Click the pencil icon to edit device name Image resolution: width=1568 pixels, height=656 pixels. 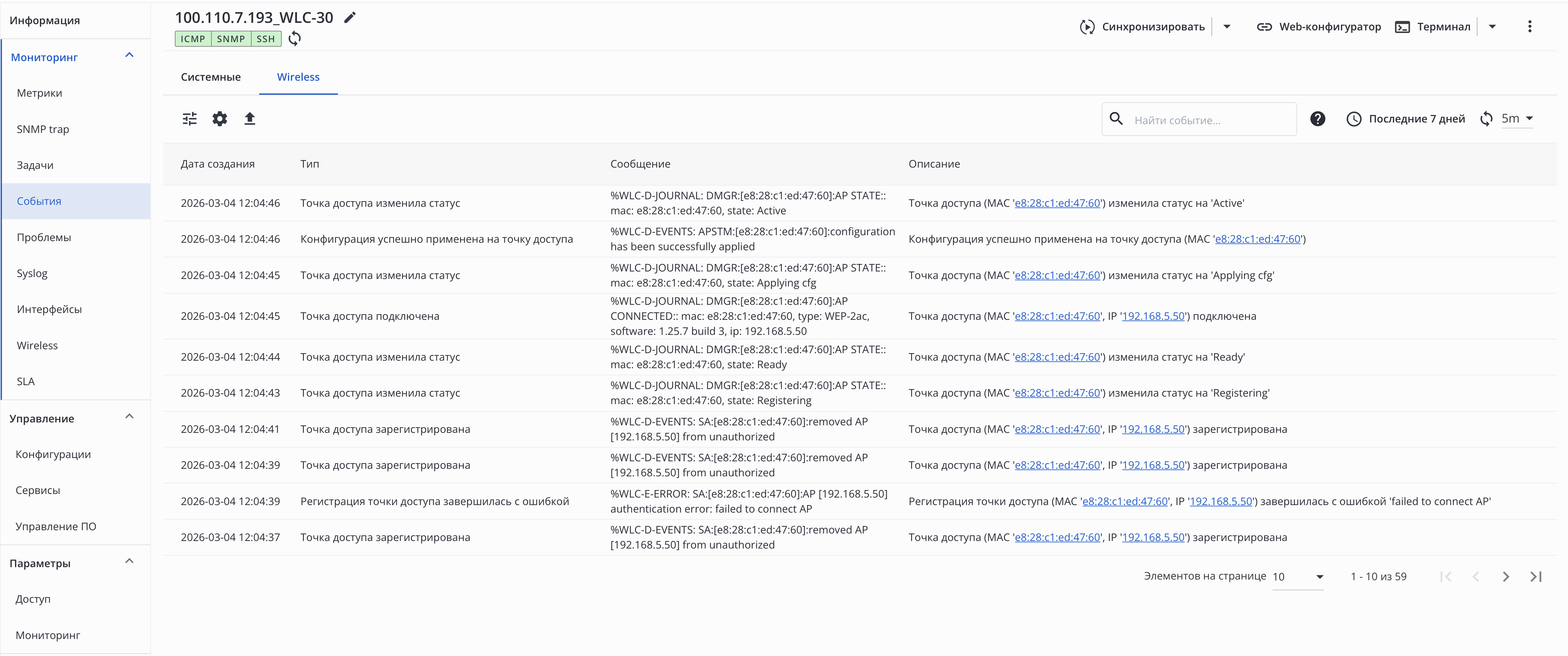pos(349,18)
